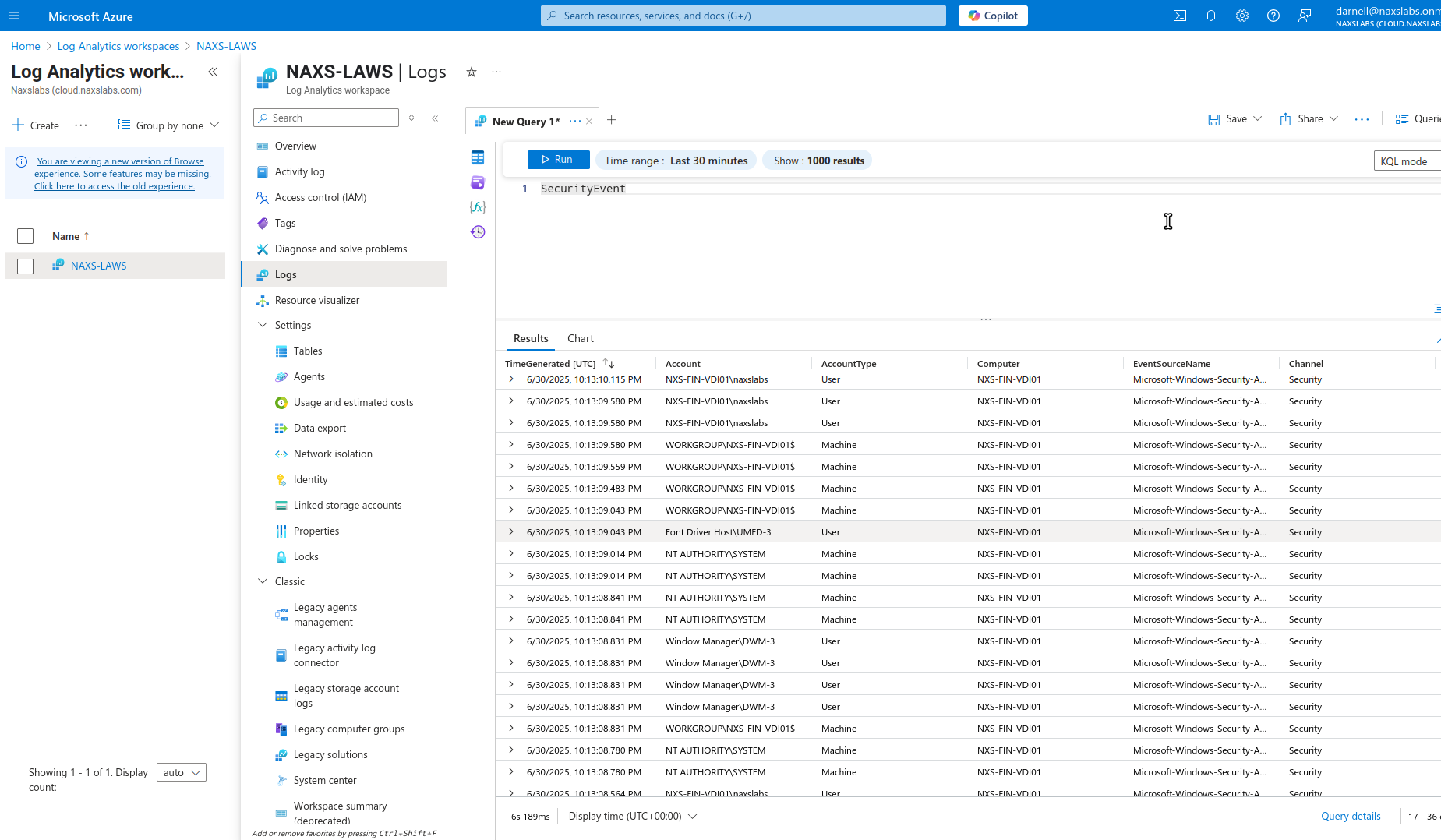Switch to the Chart tab
The image size is (1441, 840).
[x=581, y=338]
